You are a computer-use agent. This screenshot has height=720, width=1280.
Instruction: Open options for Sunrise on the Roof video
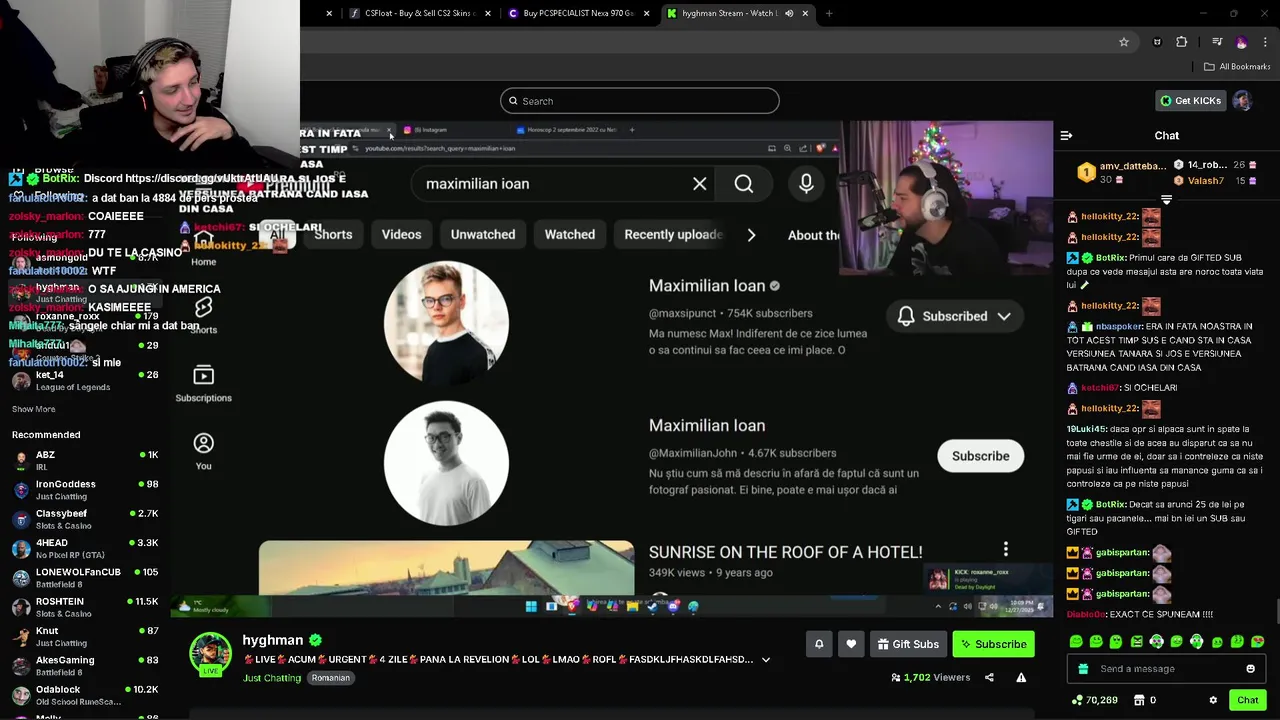click(x=1006, y=549)
